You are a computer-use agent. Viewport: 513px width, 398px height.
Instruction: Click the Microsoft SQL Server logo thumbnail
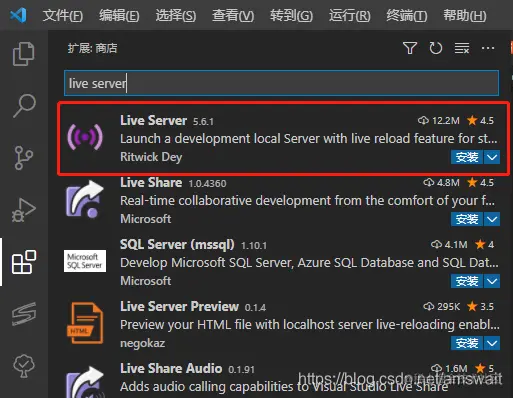pos(85,261)
